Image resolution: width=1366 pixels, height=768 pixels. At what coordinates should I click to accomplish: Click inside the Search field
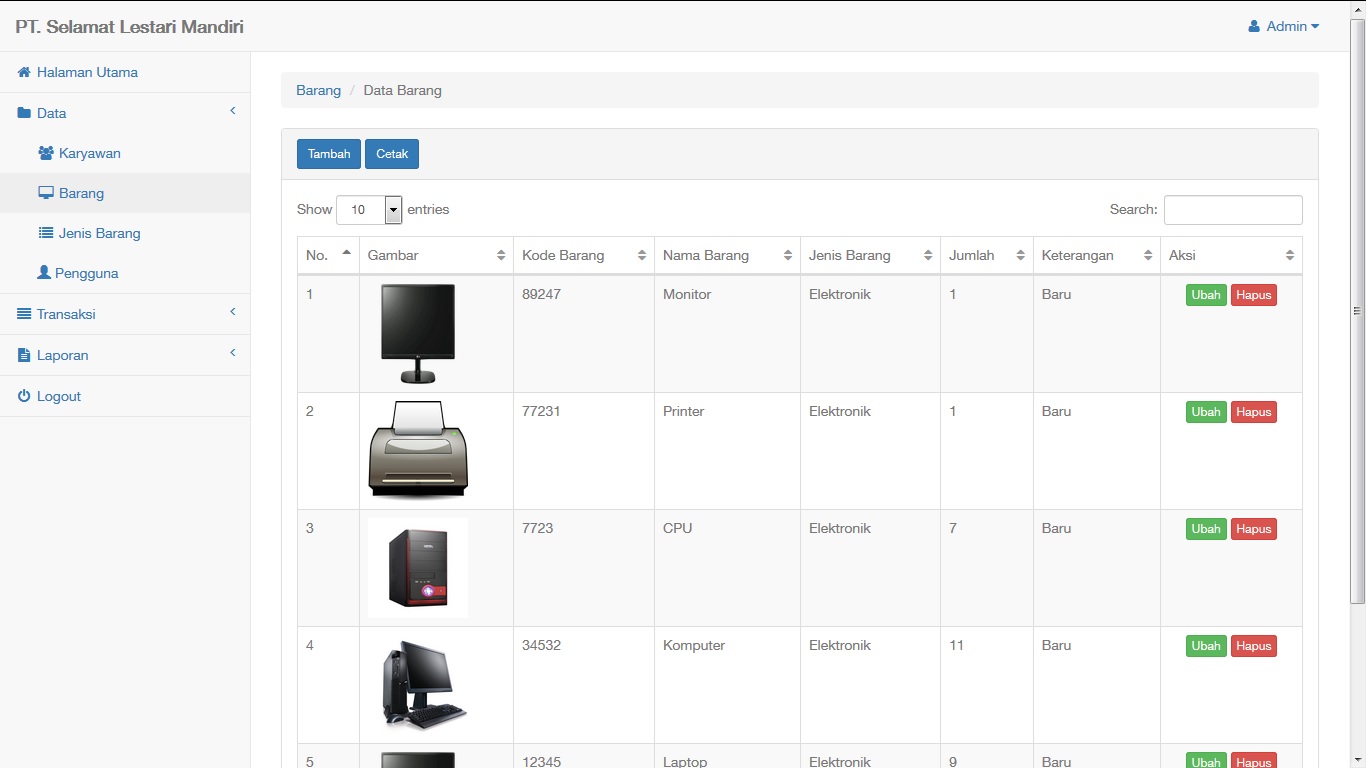pyautogui.click(x=1232, y=210)
